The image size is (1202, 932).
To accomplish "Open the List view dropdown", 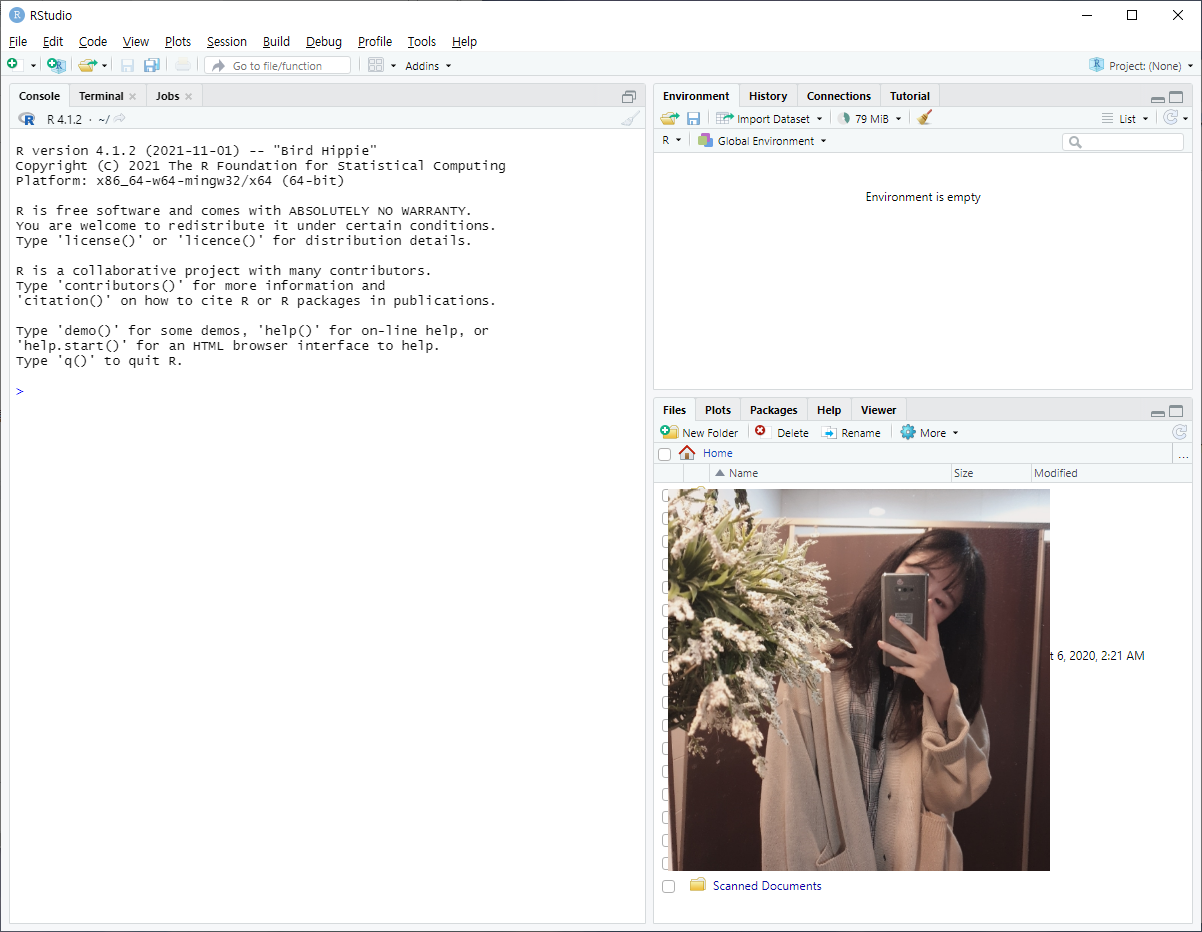I will point(1125,119).
